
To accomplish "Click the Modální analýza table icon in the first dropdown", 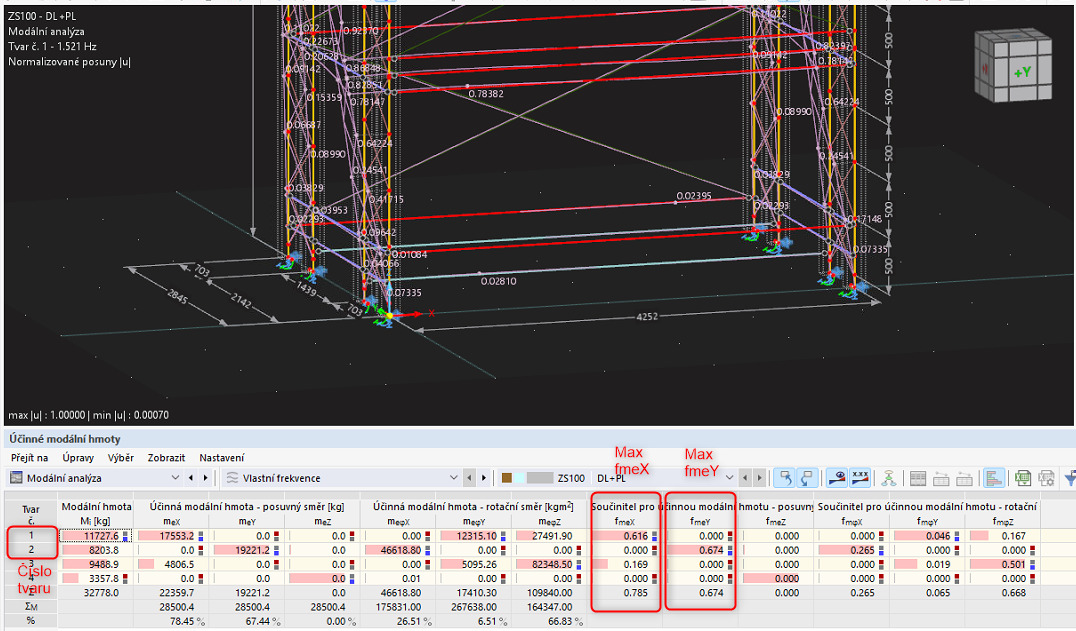I will click(17, 478).
